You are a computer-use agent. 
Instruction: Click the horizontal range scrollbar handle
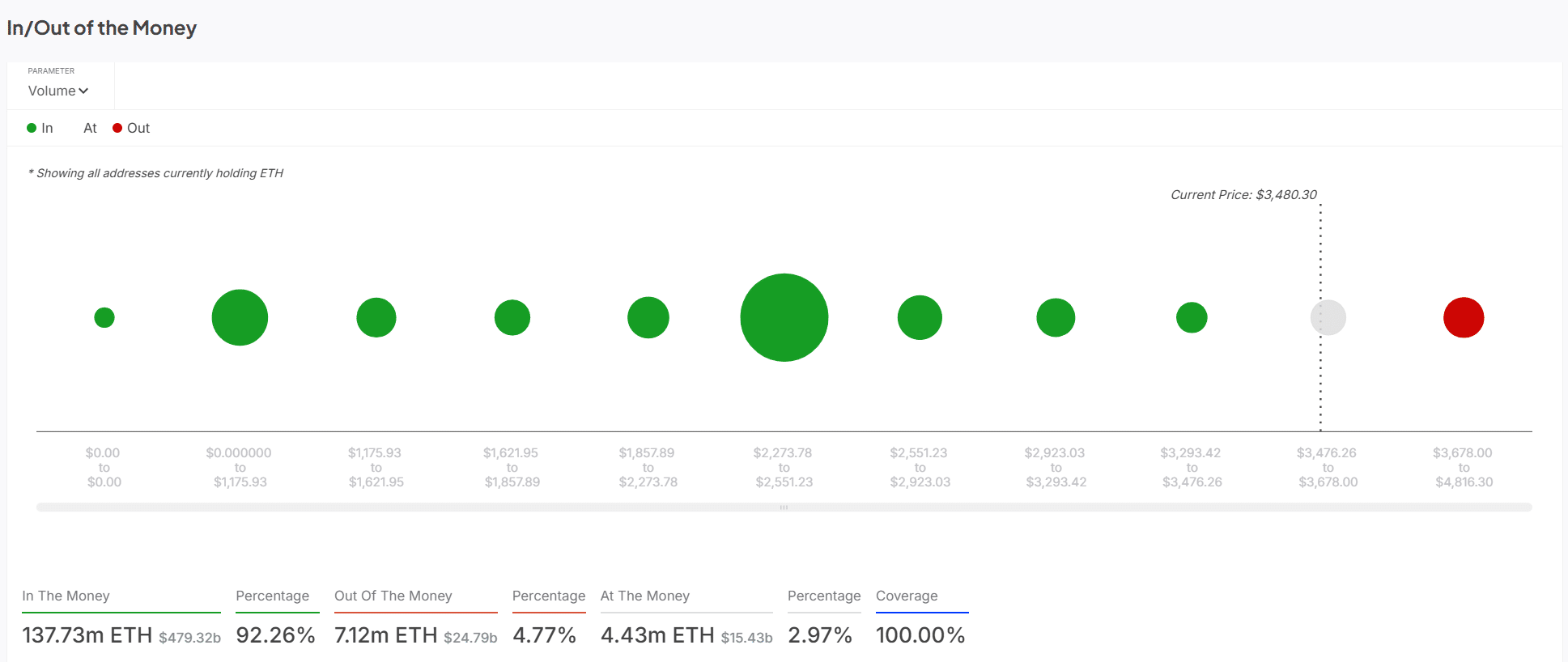(x=784, y=507)
